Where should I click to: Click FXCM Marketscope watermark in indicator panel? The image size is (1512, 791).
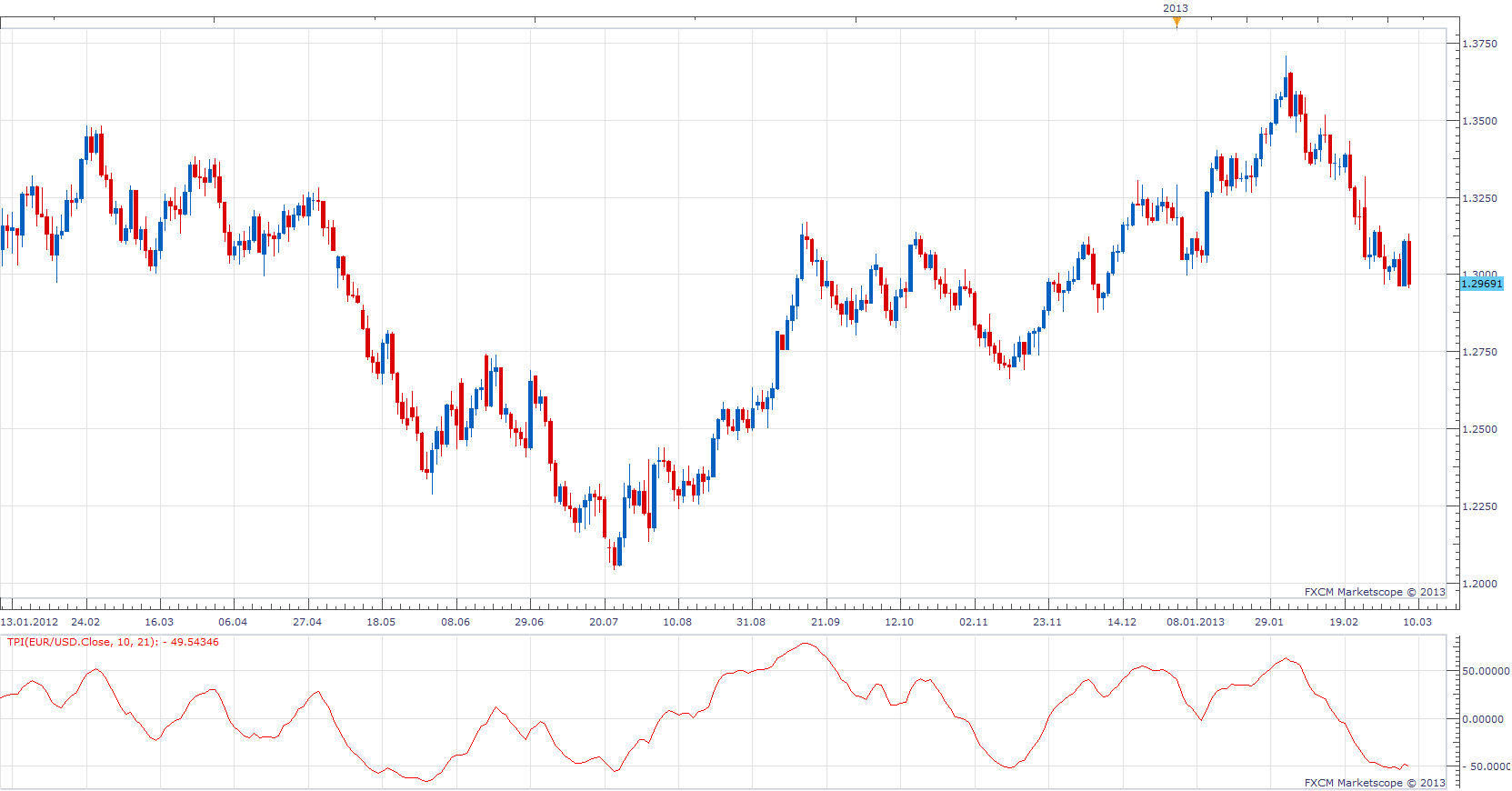tap(1375, 783)
